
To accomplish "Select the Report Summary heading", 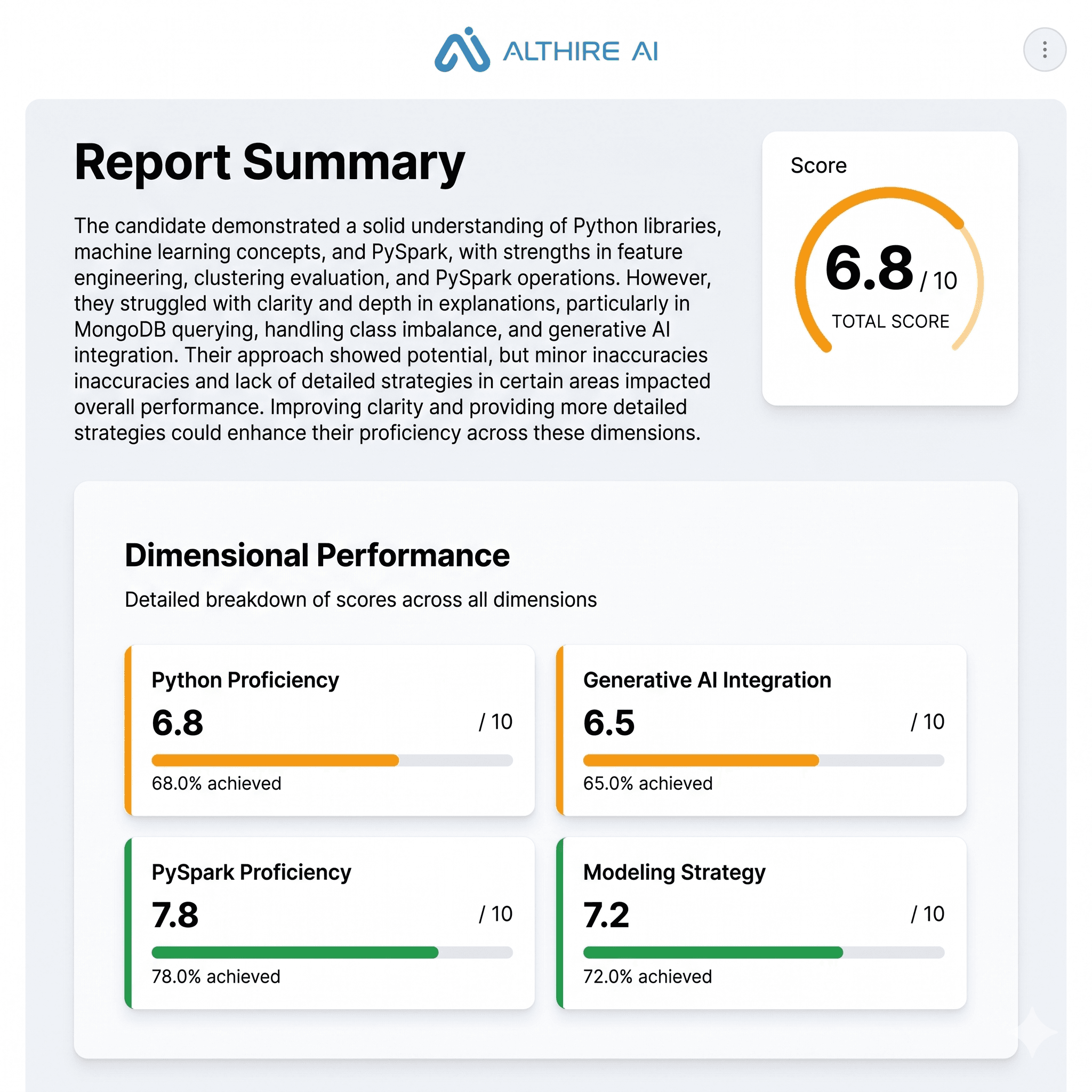I will tap(269, 162).
